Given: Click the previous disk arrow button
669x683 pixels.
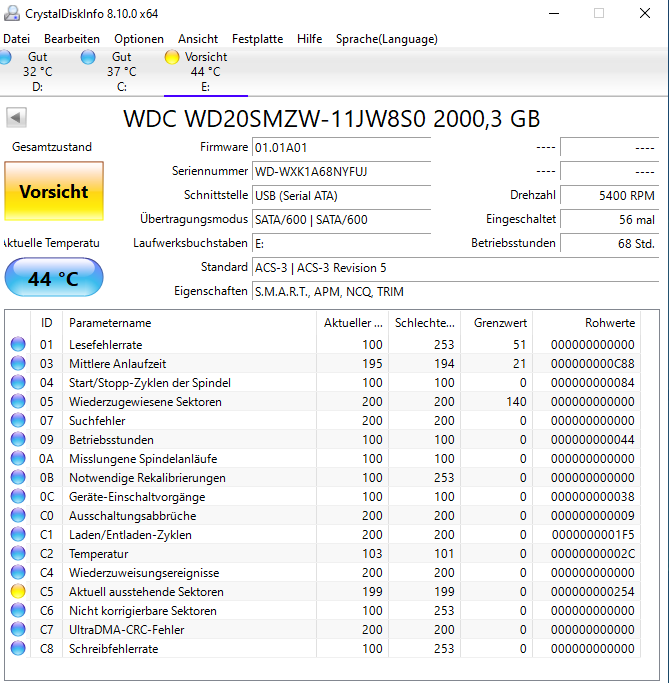Looking at the screenshot, I should 17,118.
